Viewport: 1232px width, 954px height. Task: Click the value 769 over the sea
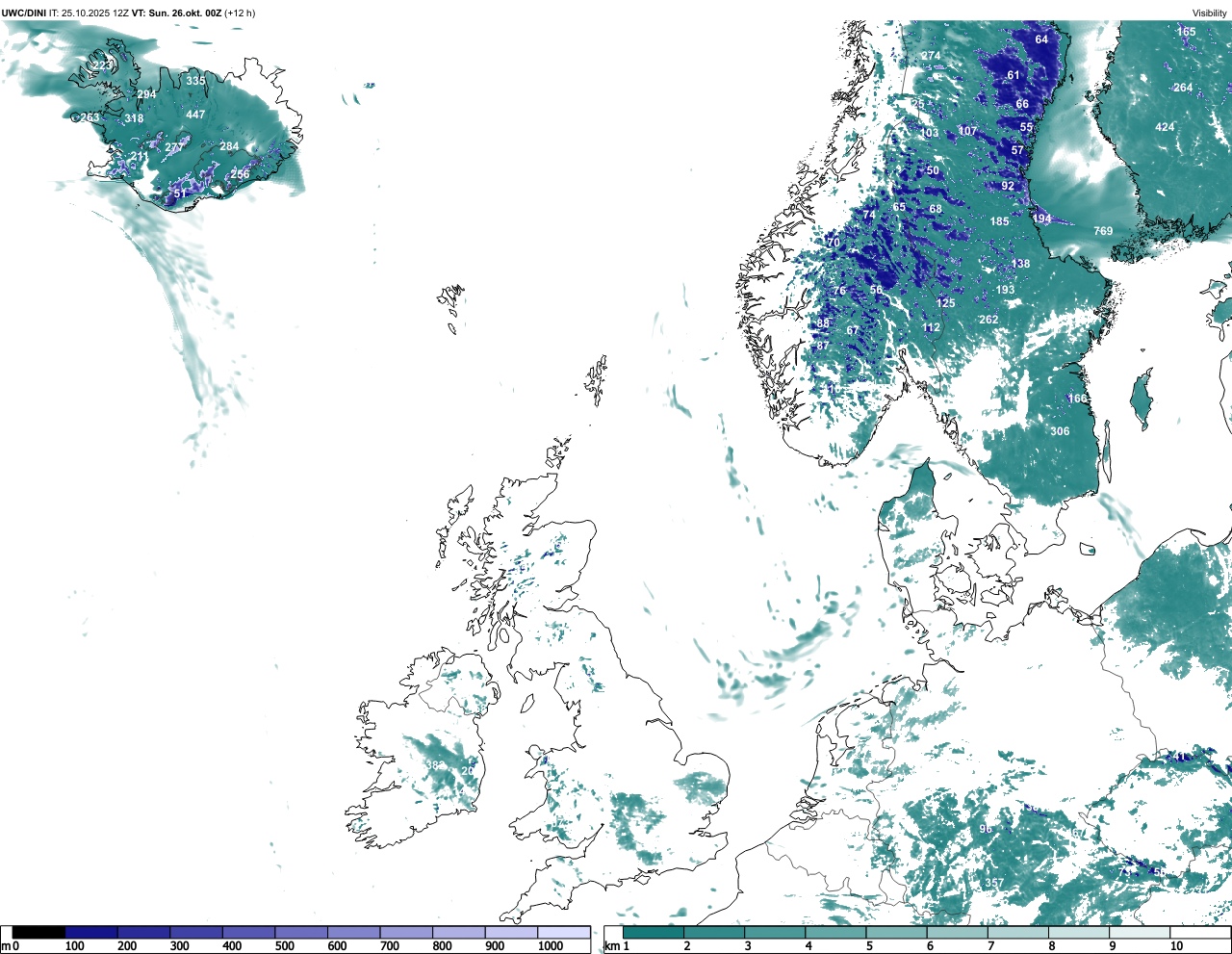click(x=1103, y=231)
